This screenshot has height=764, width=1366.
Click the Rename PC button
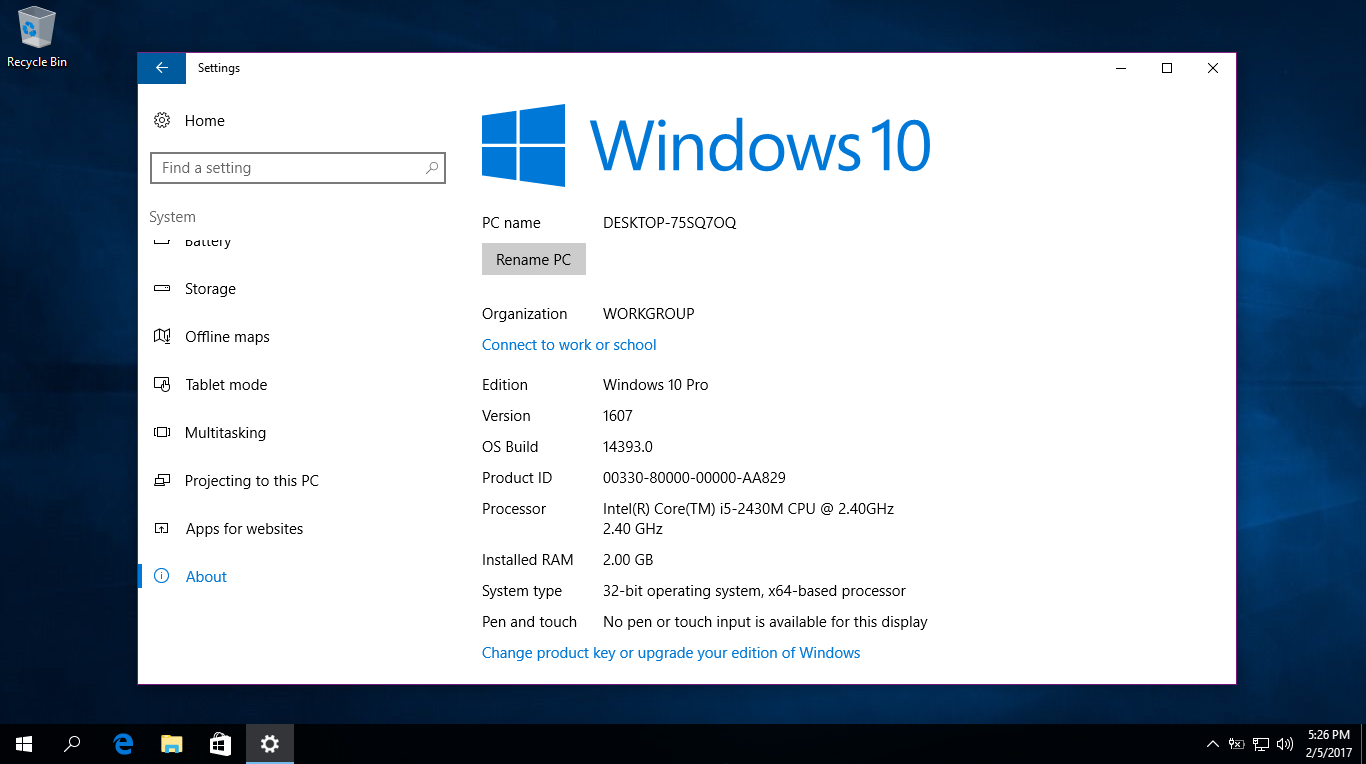point(533,260)
